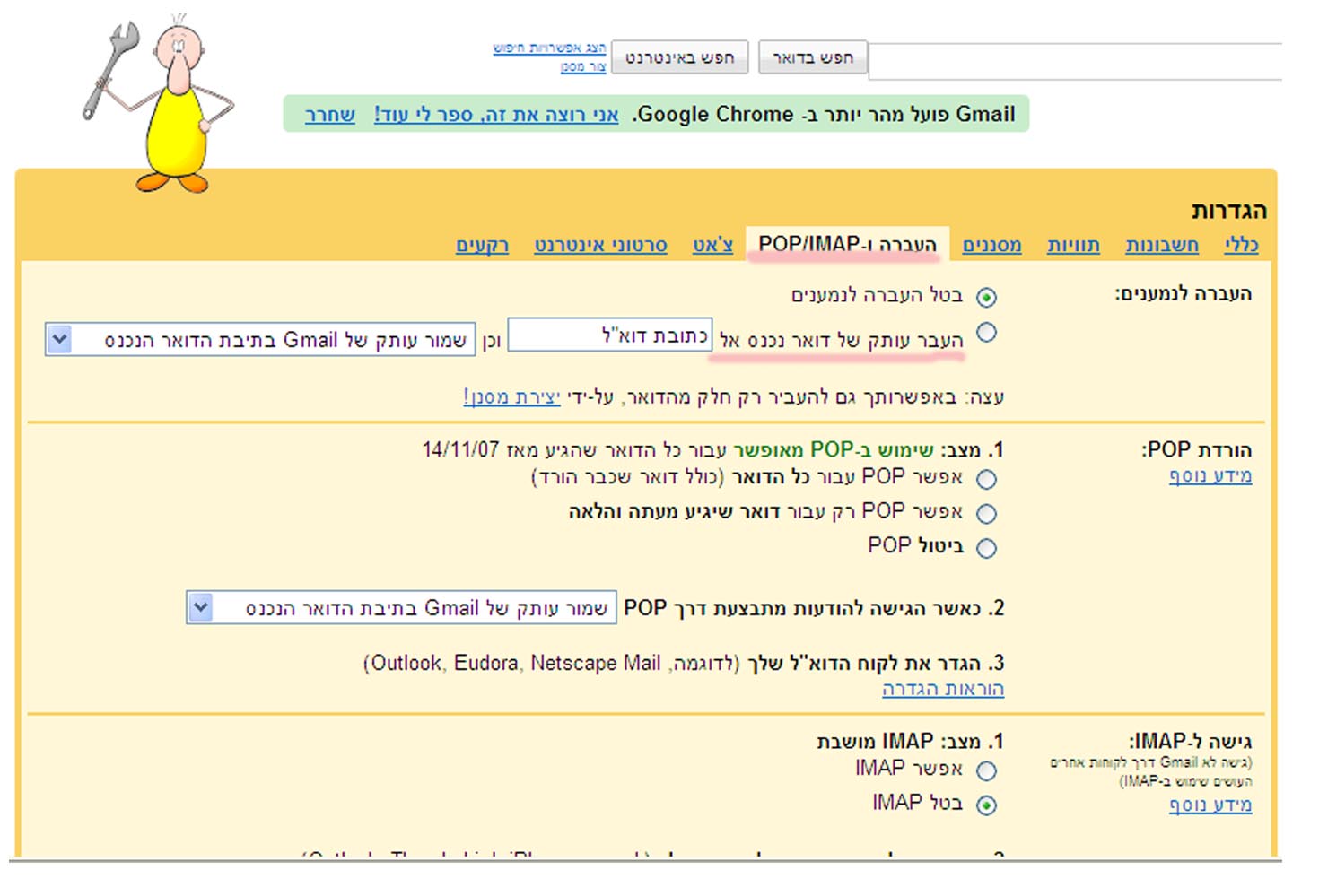Open the הוראות הגדרה configuration instructions link

tap(942, 689)
